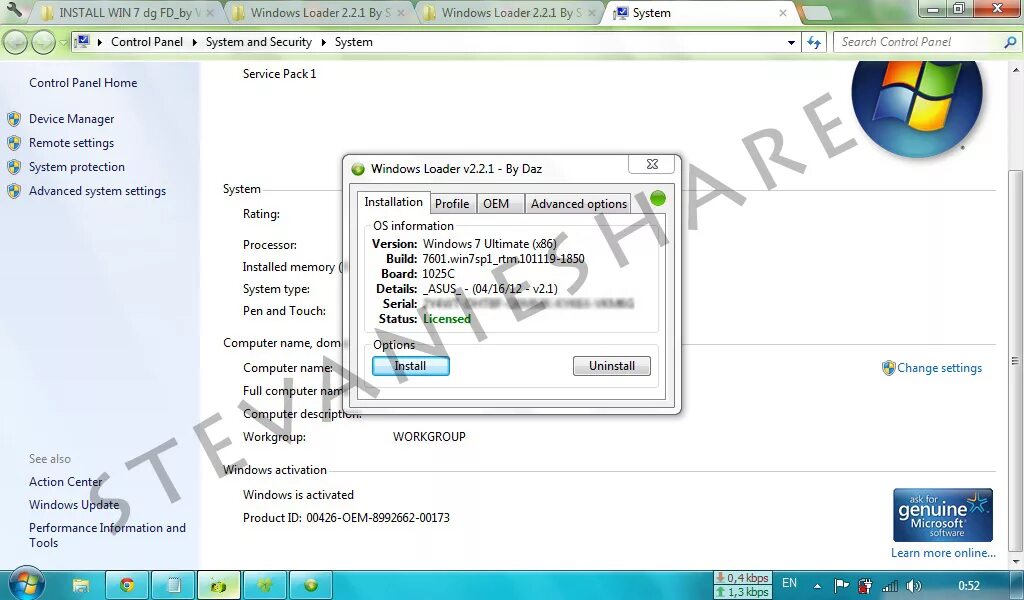Image resolution: width=1024 pixels, height=600 pixels.
Task: Click the Product ID 00426-OEM-8992662-00173 text
Action: coord(346,518)
